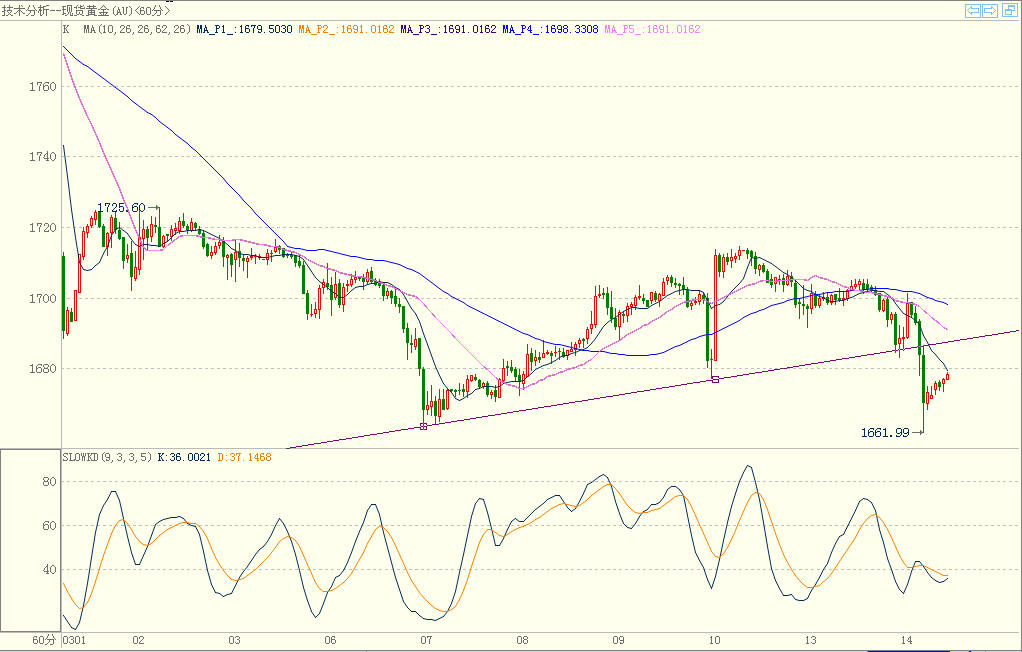The image size is (1022, 652).
Task: Click the 13 date label on time axis
Action: 811,640
